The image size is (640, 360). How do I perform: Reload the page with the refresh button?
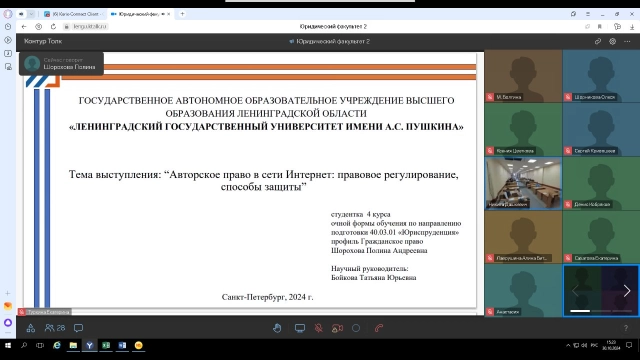coord(53,27)
